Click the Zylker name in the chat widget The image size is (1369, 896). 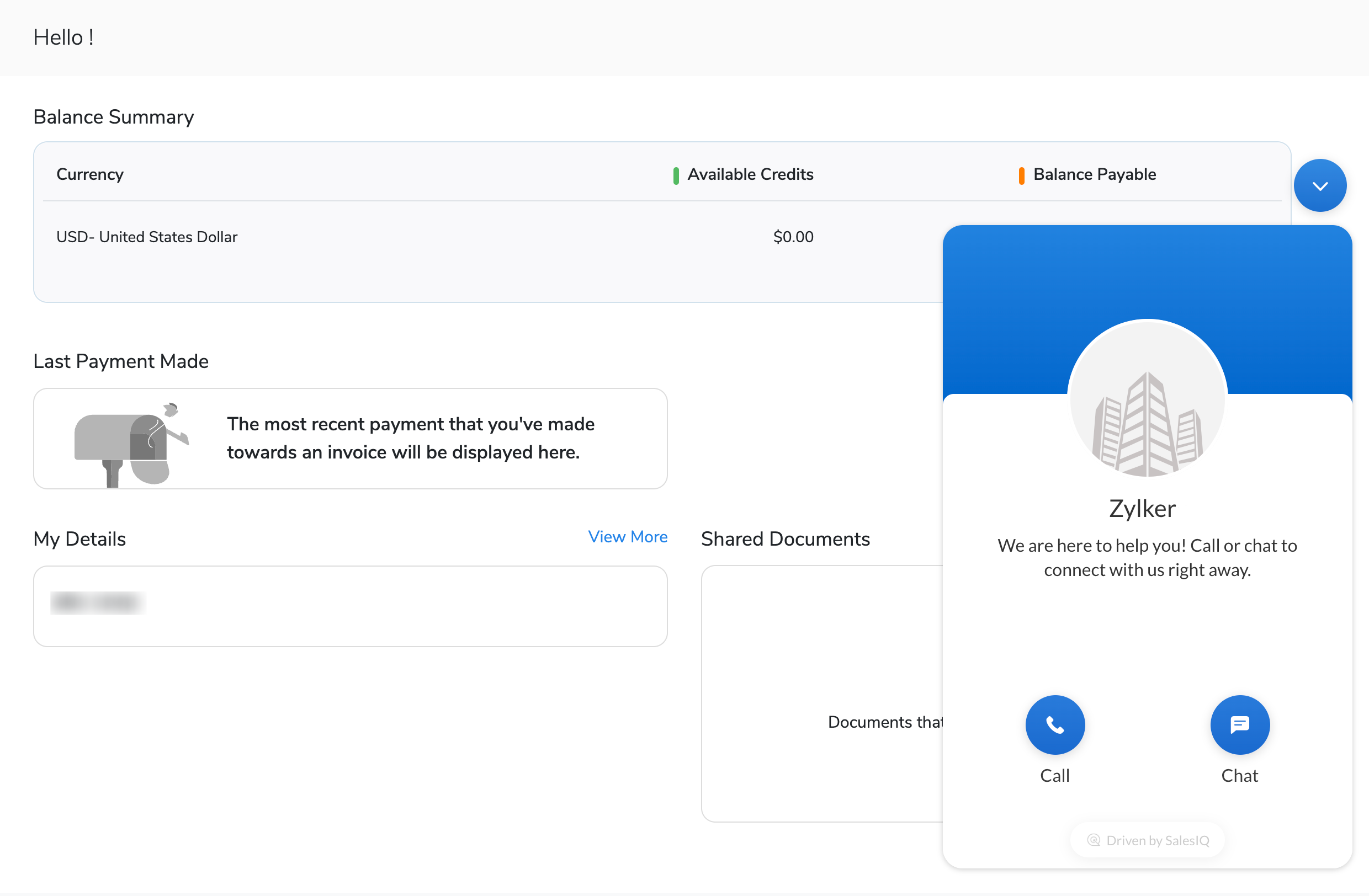point(1142,508)
